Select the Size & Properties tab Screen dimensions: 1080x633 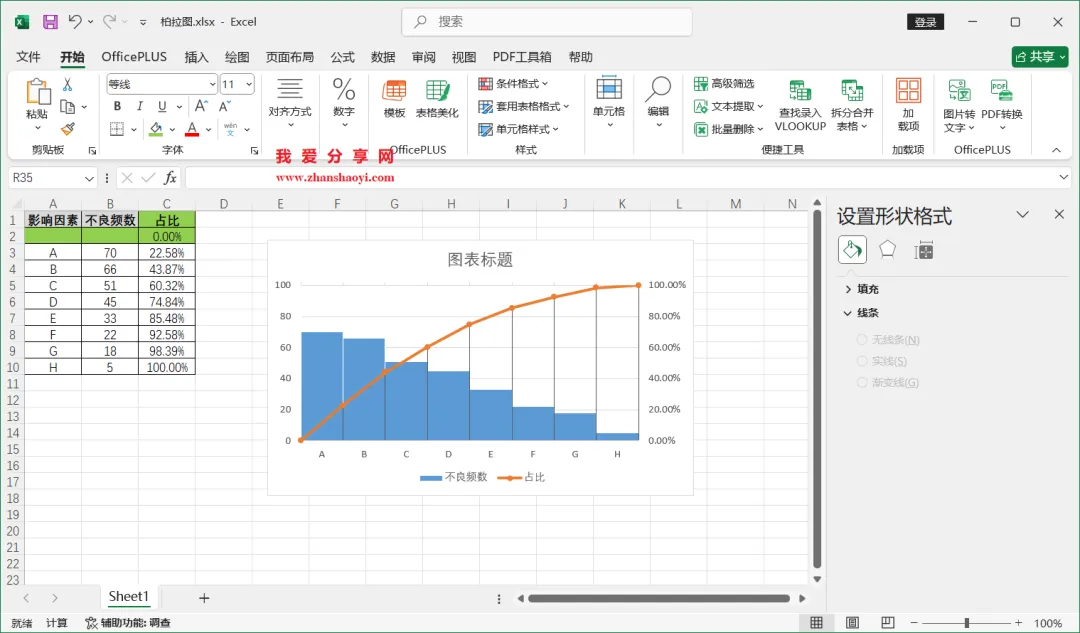923,250
